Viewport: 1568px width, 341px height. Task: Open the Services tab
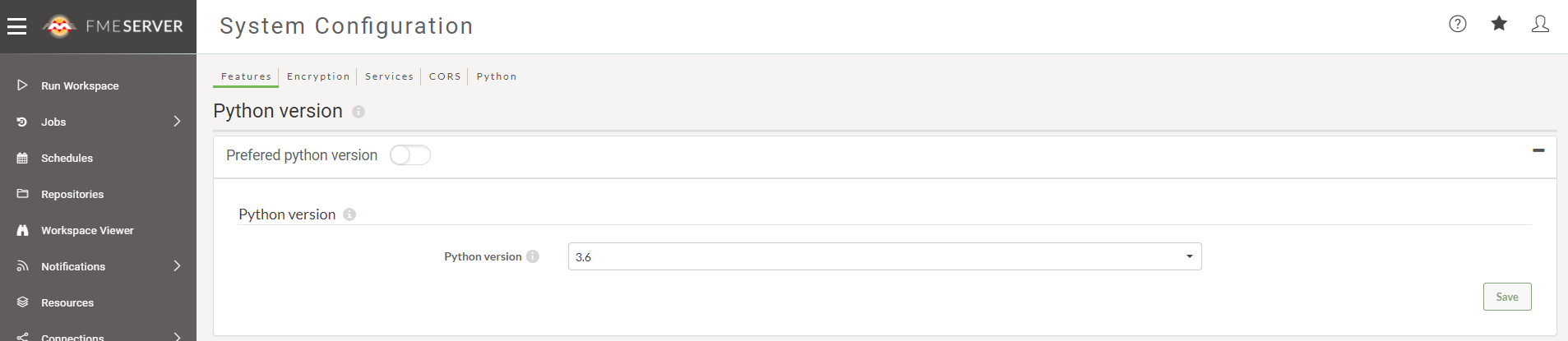389,76
